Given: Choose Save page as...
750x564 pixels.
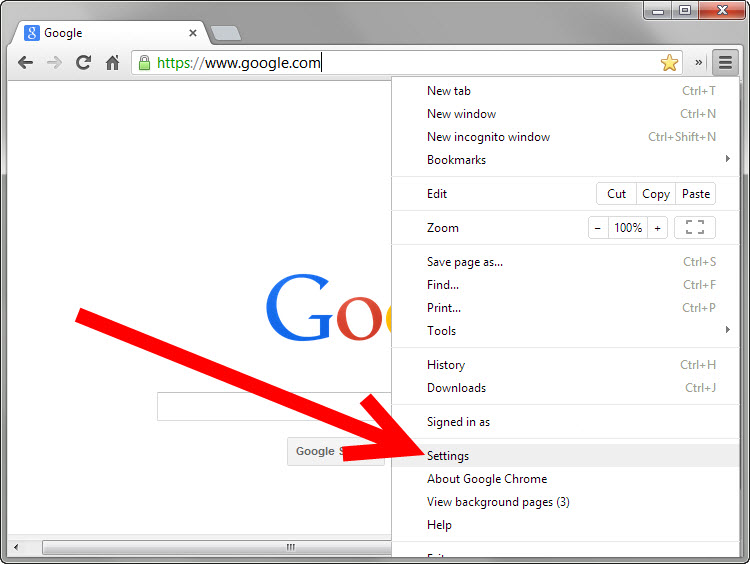Looking at the screenshot, I should tap(566, 262).
